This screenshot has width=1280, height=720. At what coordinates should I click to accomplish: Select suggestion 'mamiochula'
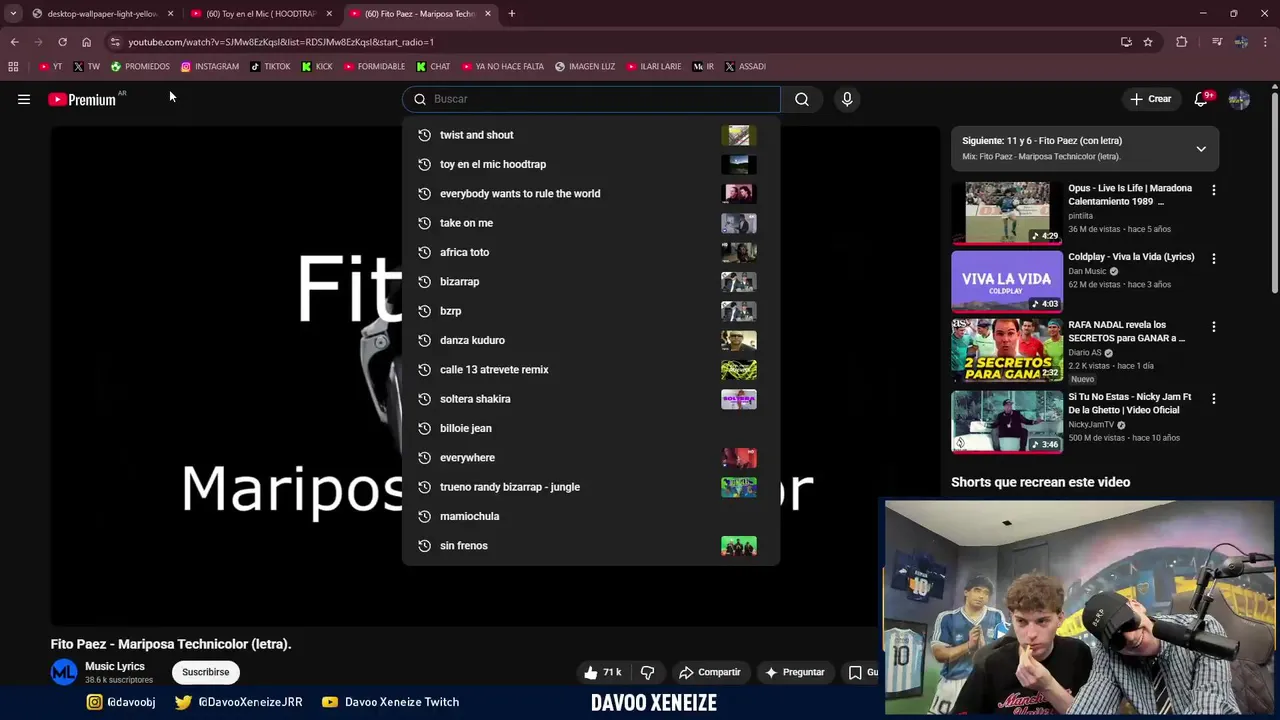tap(590, 516)
